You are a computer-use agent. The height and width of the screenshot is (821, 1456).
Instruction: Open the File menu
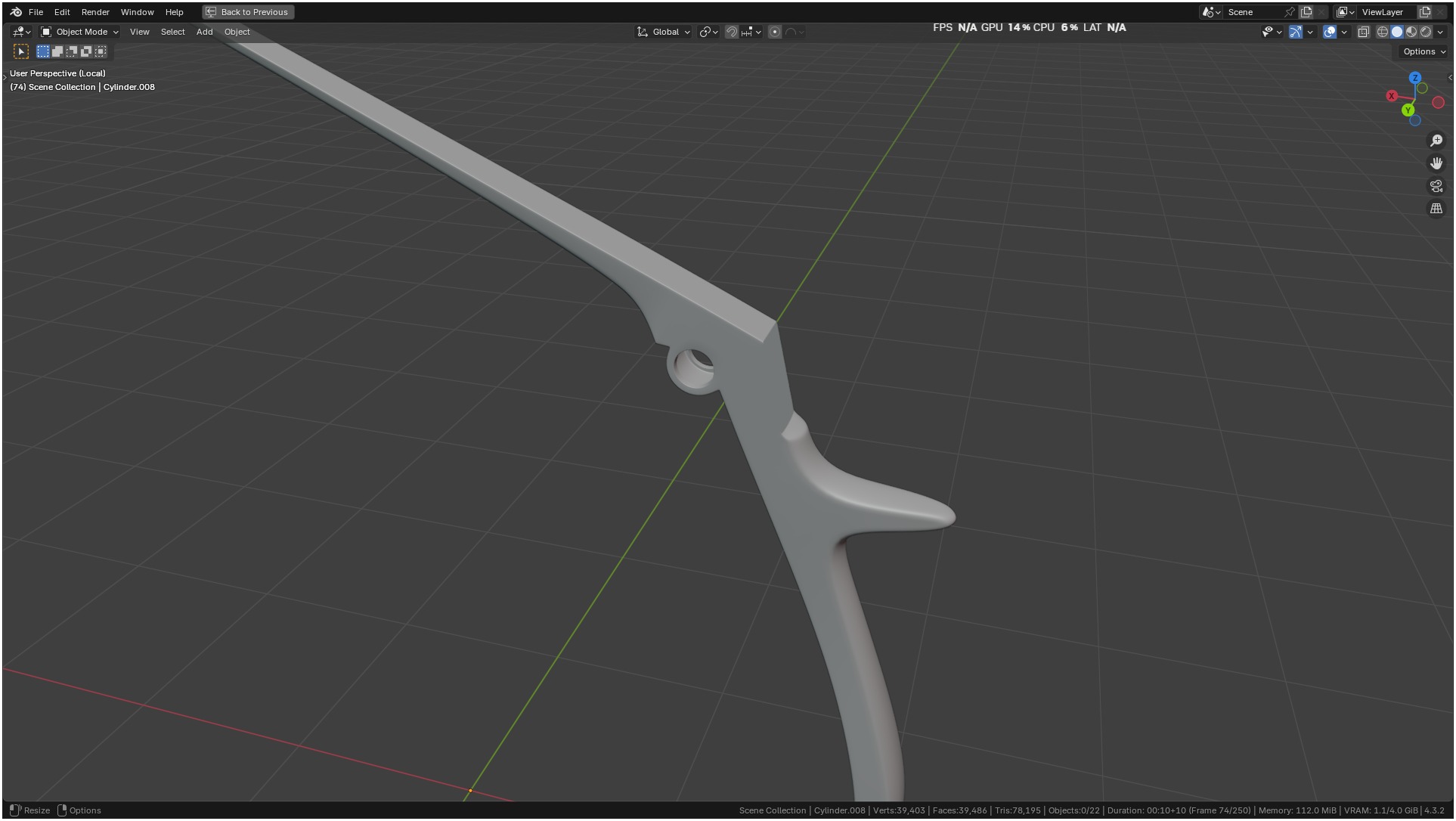pyautogui.click(x=36, y=12)
